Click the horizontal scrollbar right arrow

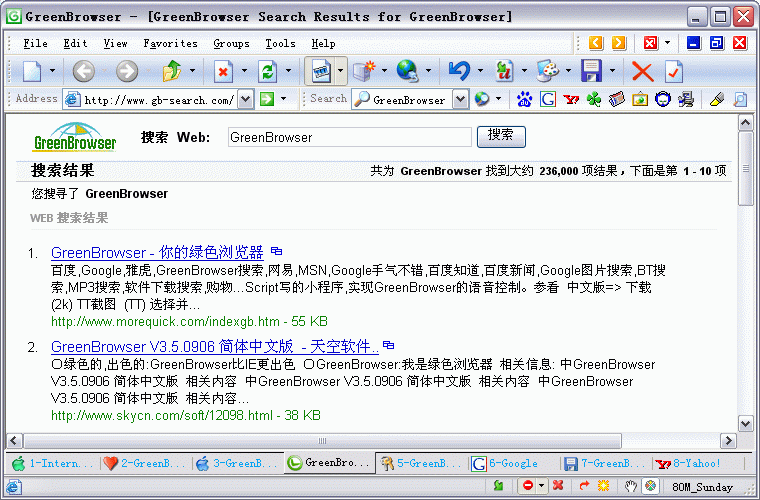(x=728, y=440)
